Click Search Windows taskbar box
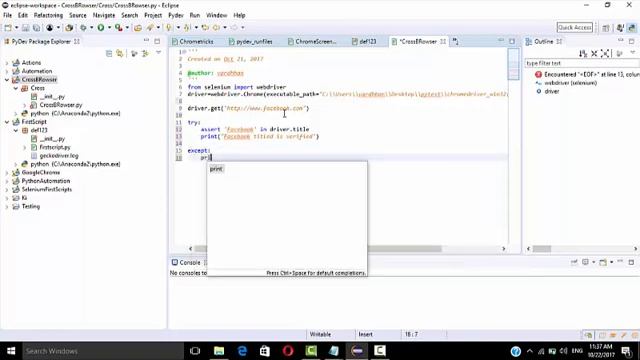The image size is (640, 360). click(103, 351)
